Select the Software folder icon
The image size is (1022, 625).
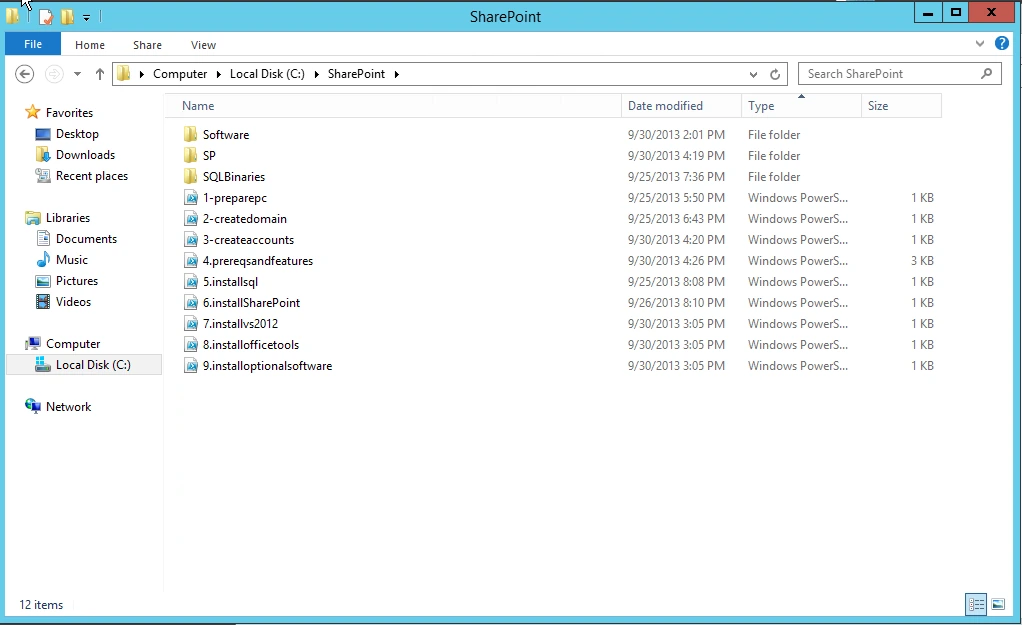190,134
